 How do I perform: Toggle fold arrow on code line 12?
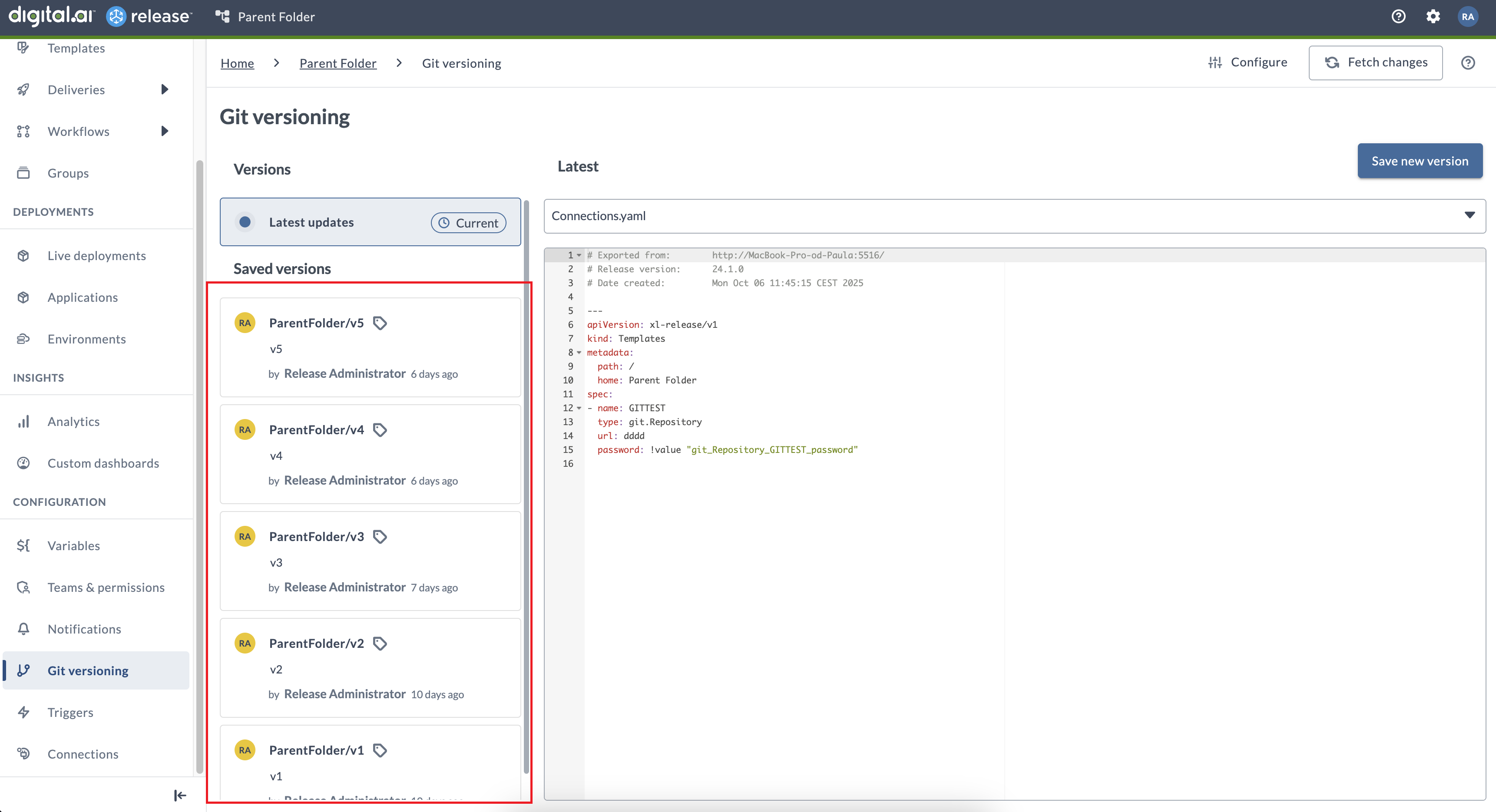[579, 408]
